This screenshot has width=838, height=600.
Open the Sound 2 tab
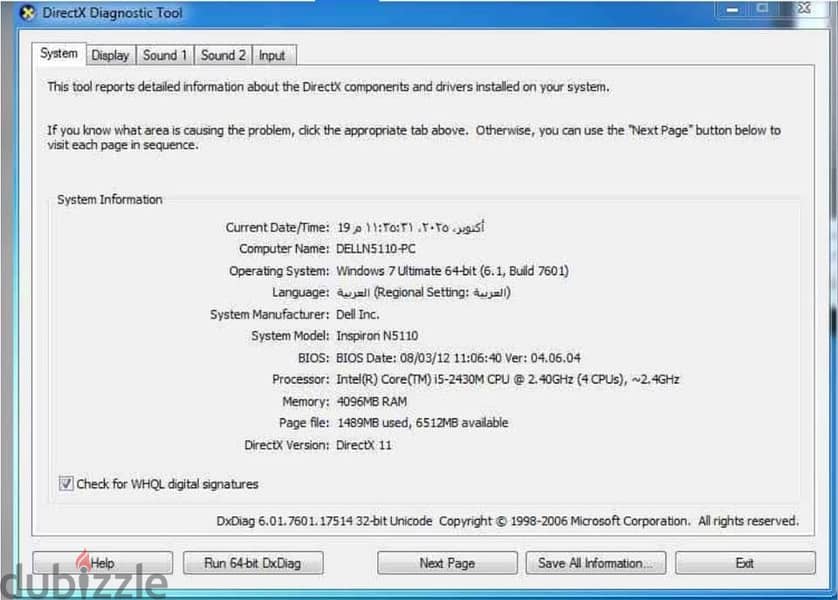223,55
